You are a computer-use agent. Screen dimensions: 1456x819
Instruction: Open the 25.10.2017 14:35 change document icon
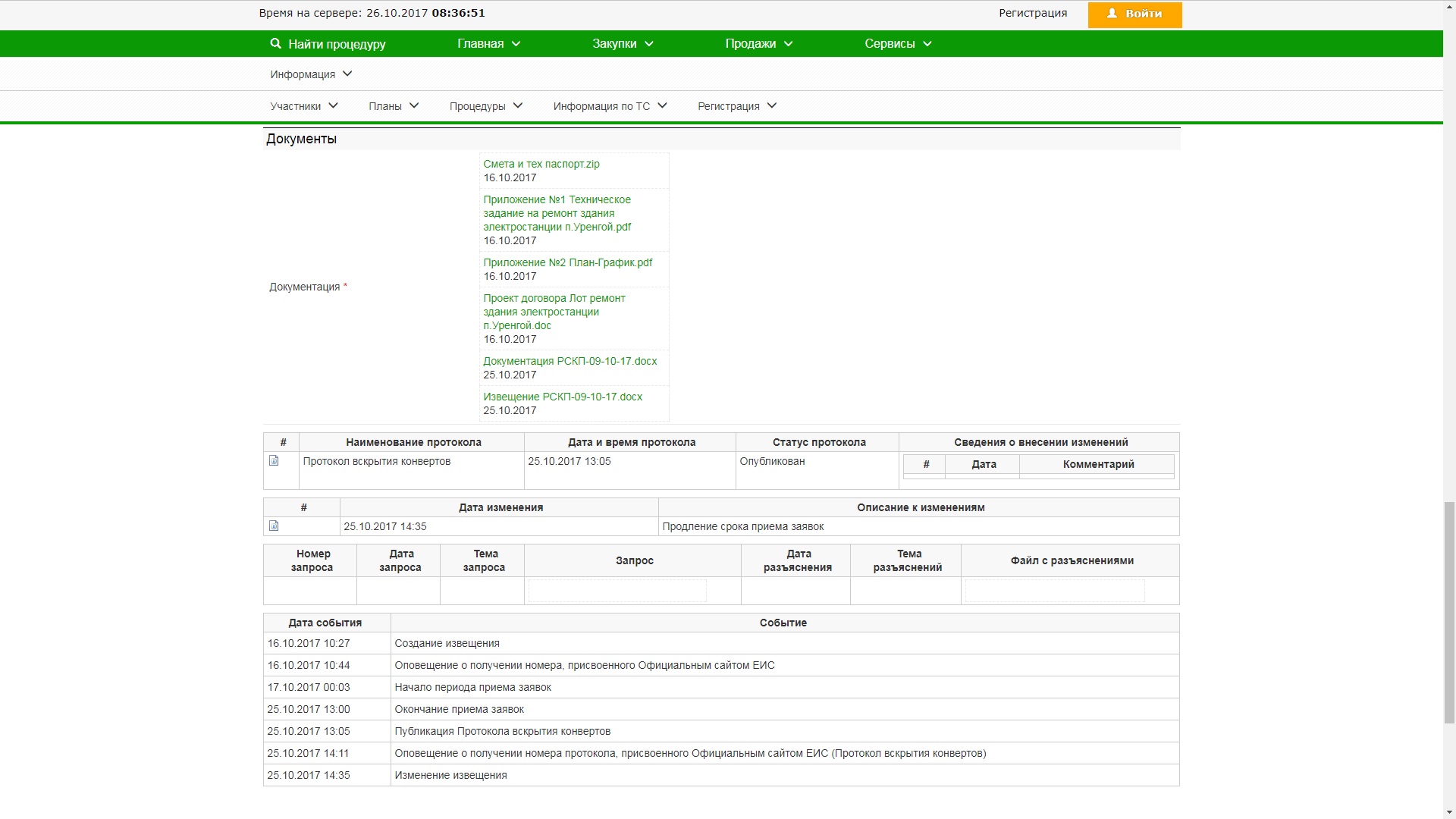point(274,526)
